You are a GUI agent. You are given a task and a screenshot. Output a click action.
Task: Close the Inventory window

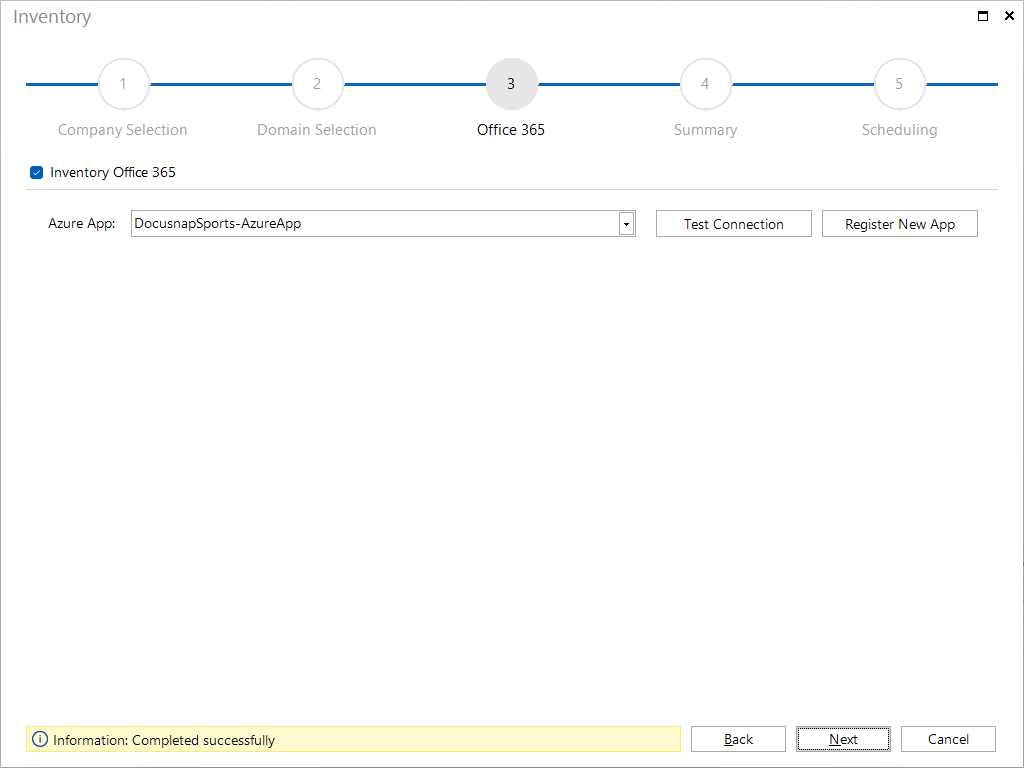[1009, 16]
